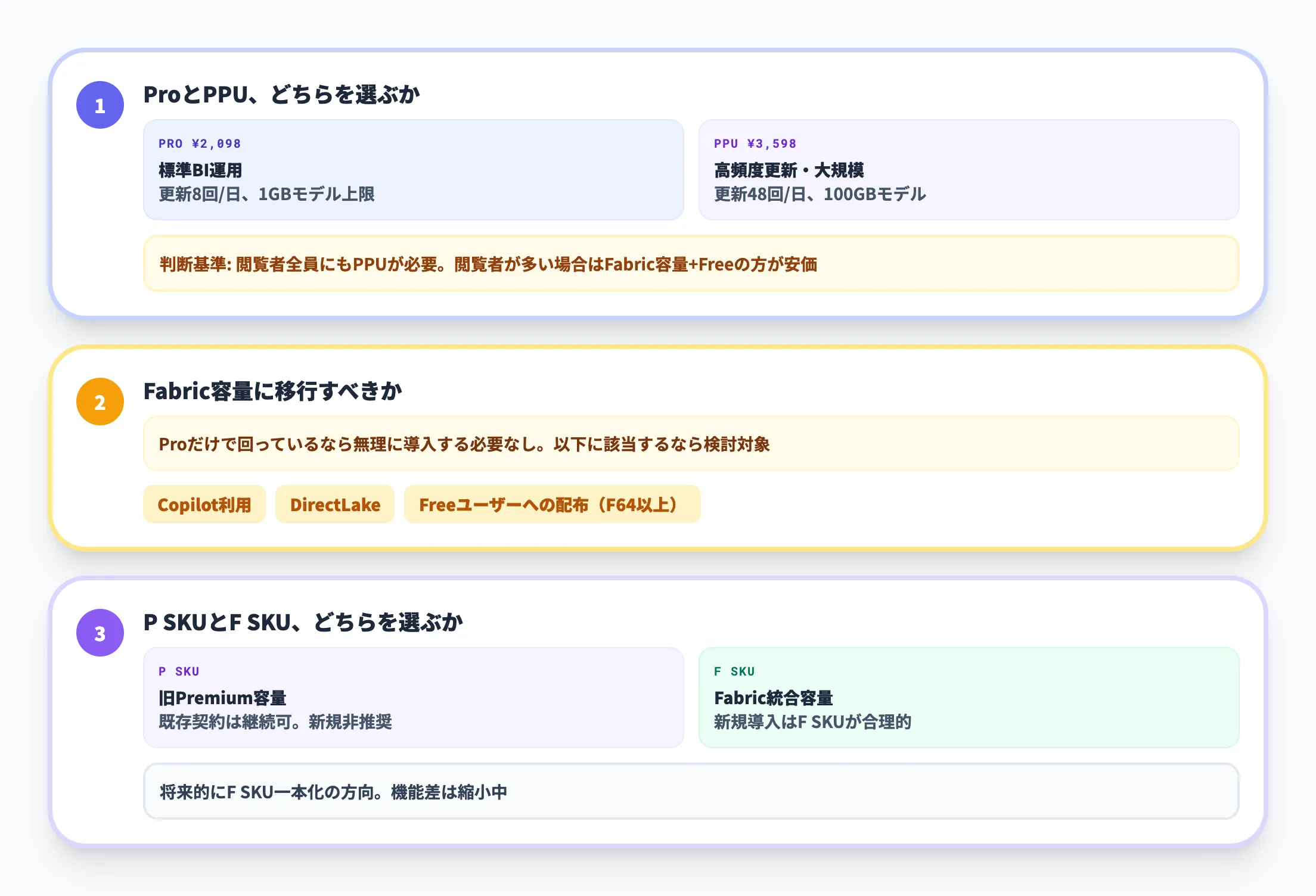Click the 判断基準 note about PPU viewers
The image size is (1316, 896).
pyautogui.click(x=691, y=263)
